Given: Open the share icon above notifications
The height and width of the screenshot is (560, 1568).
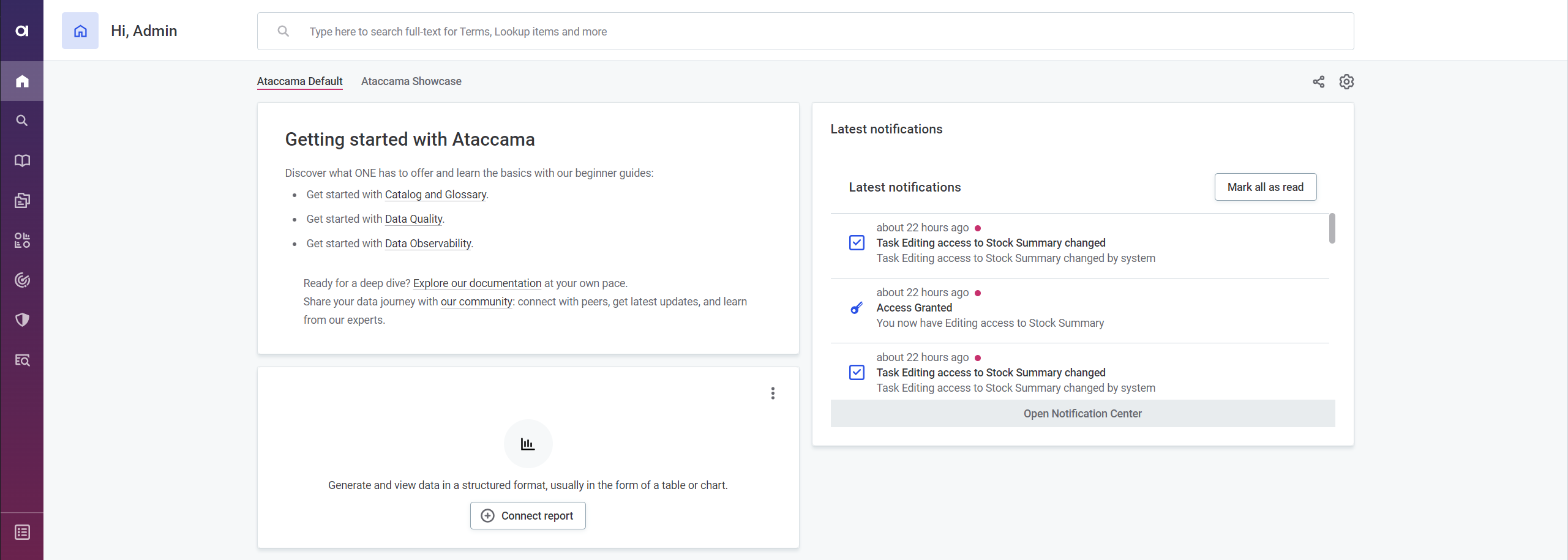Looking at the screenshot, I should click(x=1318, y=81).
